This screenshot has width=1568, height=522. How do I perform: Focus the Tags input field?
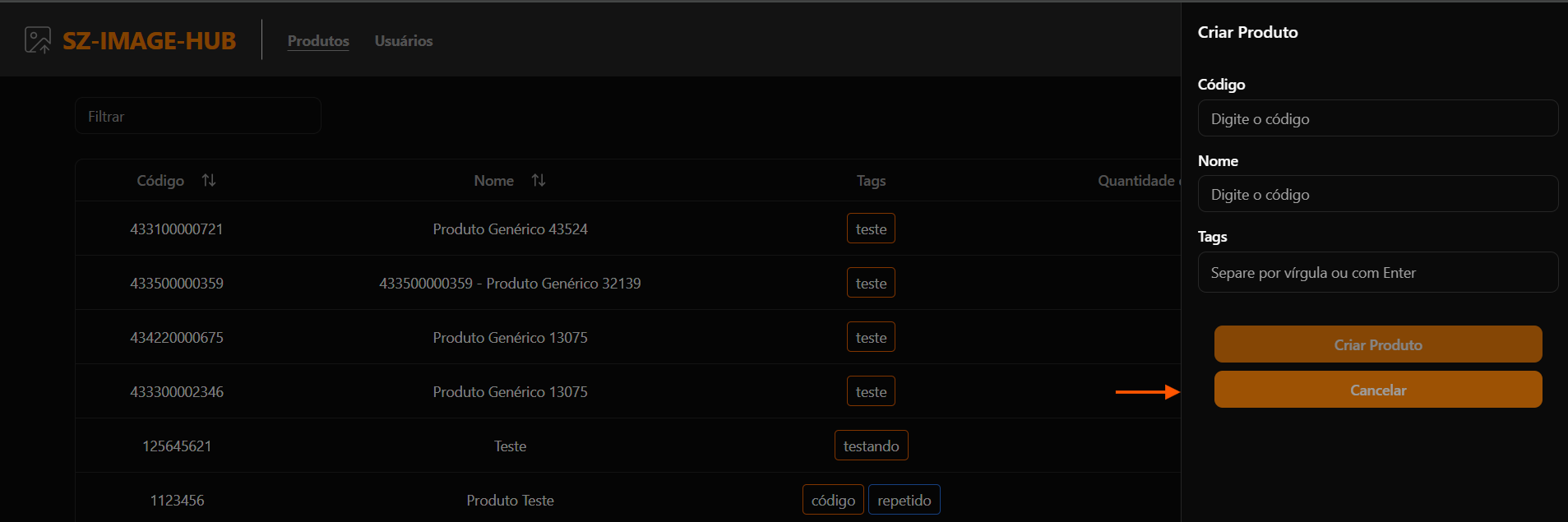coord(1377,273)
